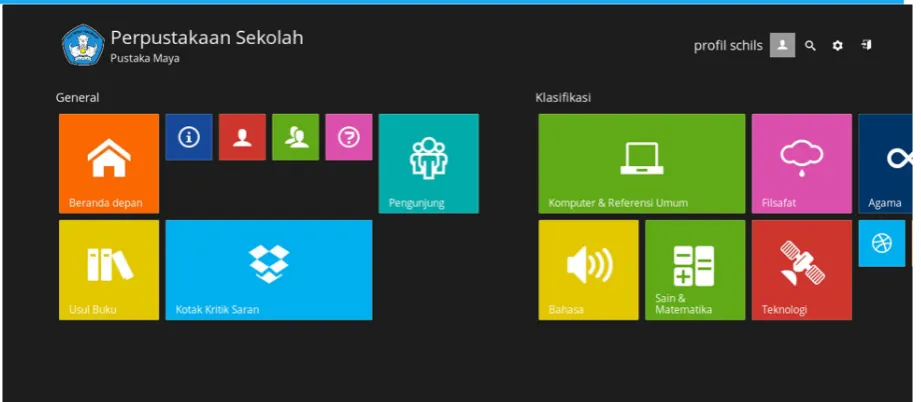The image size is (921, 402).
Task: Click the Pustaka Maya subtitle text
Action: pos(144,58)
